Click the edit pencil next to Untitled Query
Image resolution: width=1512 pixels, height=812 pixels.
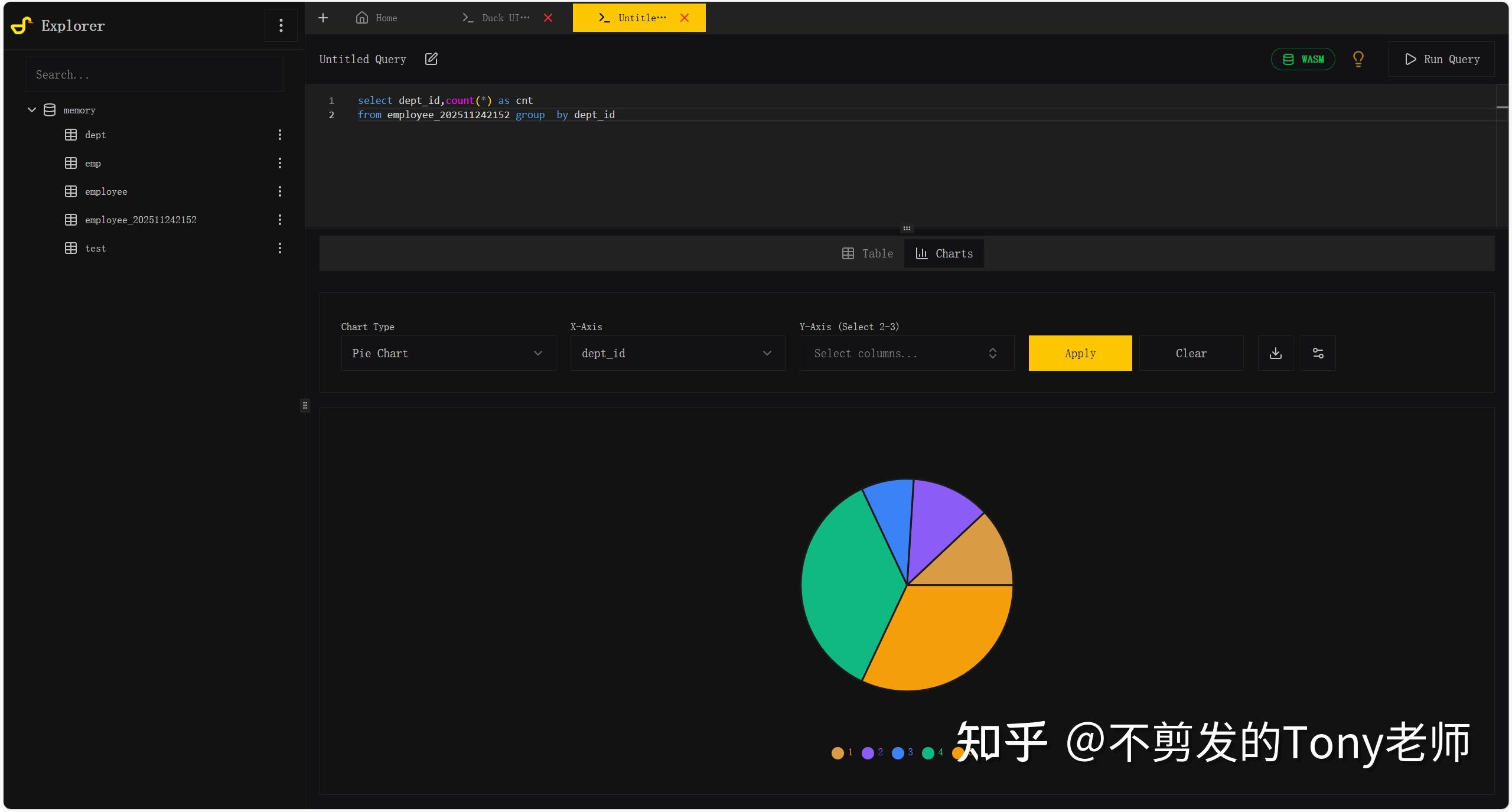[x=431, y=58]
